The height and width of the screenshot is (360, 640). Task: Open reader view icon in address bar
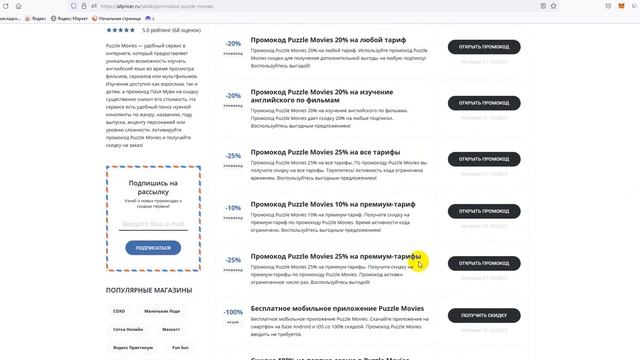click(x=543, y=6)
